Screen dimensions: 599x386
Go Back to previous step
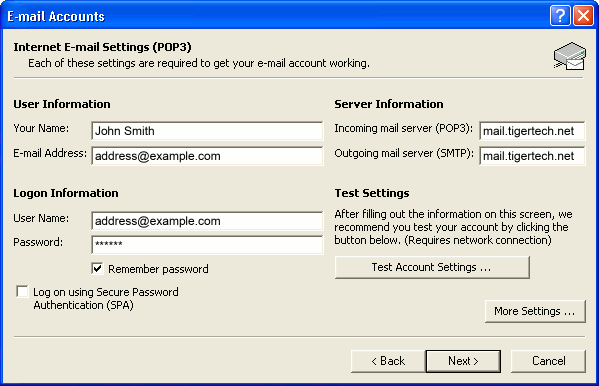pyautogui.click(x=388, y=361)
